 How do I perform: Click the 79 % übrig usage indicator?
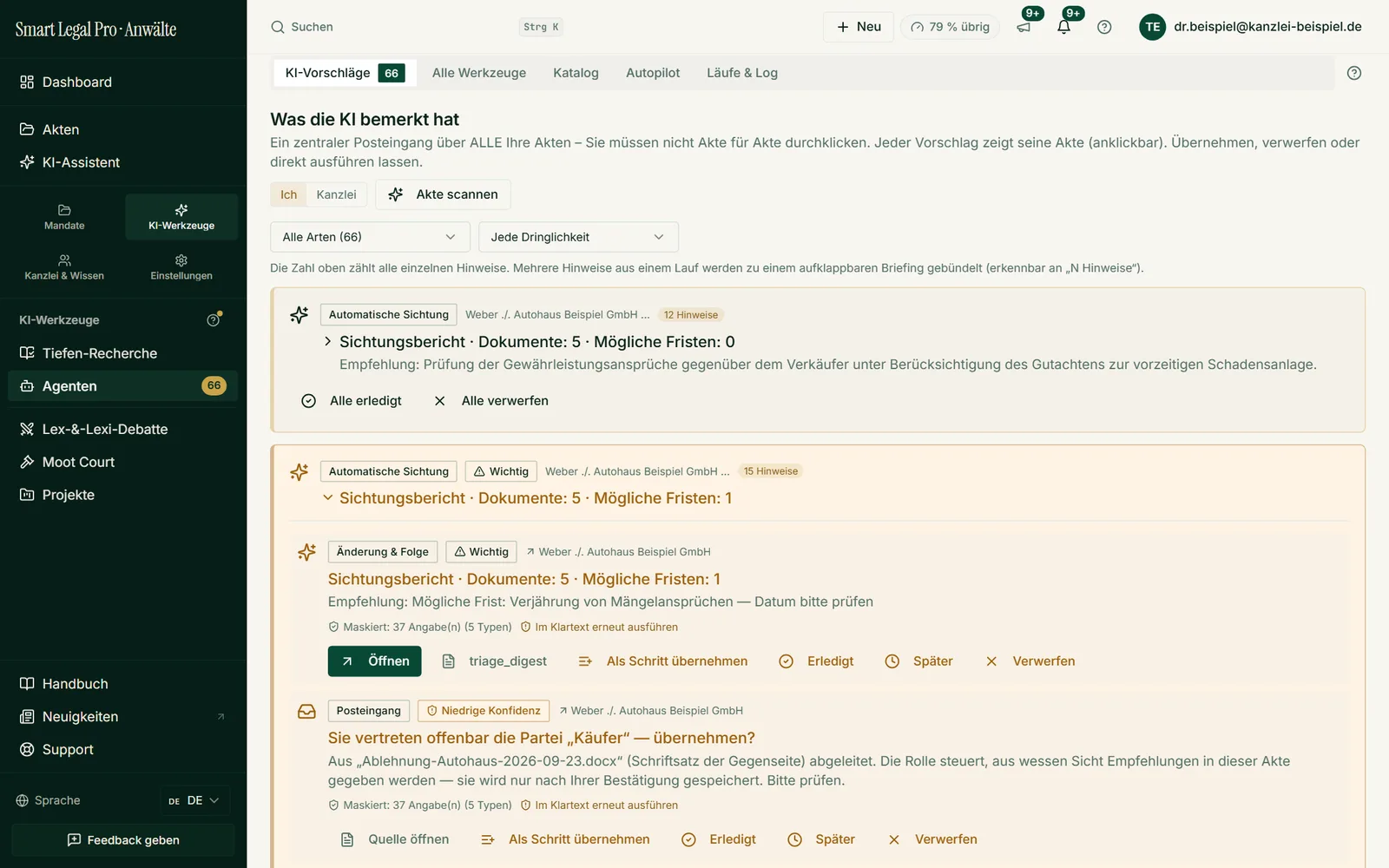click(x=950, y=27)
